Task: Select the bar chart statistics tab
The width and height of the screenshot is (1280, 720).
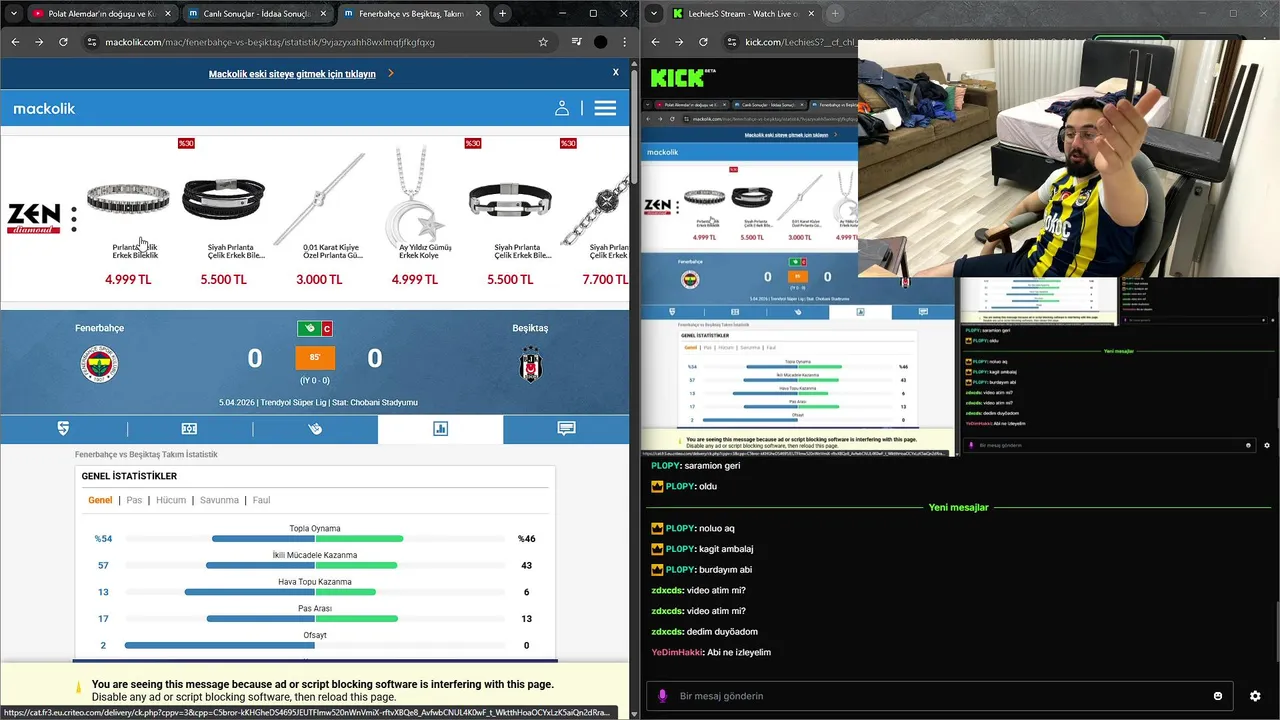Action: click(440, 428)
